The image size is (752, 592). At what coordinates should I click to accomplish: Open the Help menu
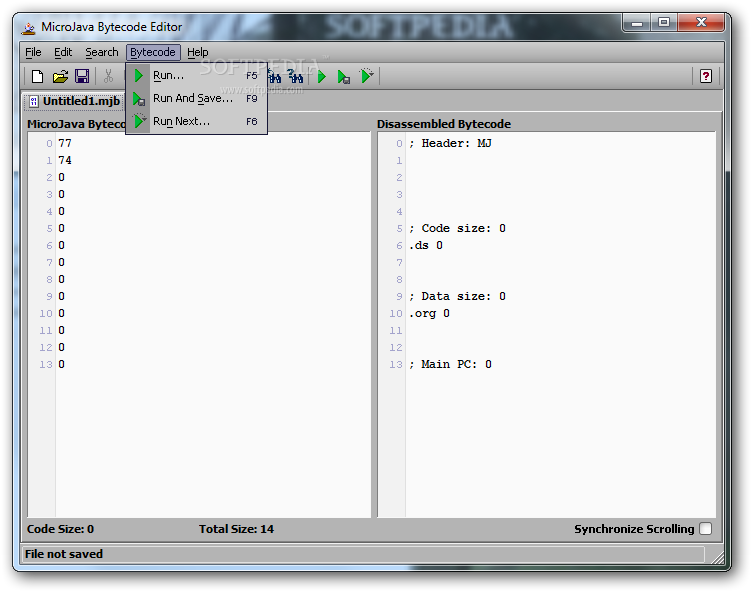click(x=198, y=52)
